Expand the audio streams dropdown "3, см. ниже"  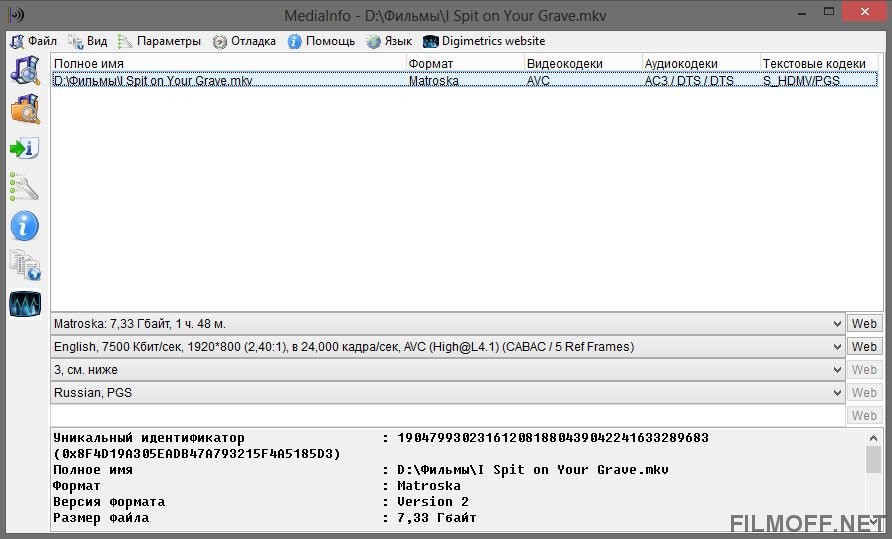pyautogui.click(x=836, y=370)
